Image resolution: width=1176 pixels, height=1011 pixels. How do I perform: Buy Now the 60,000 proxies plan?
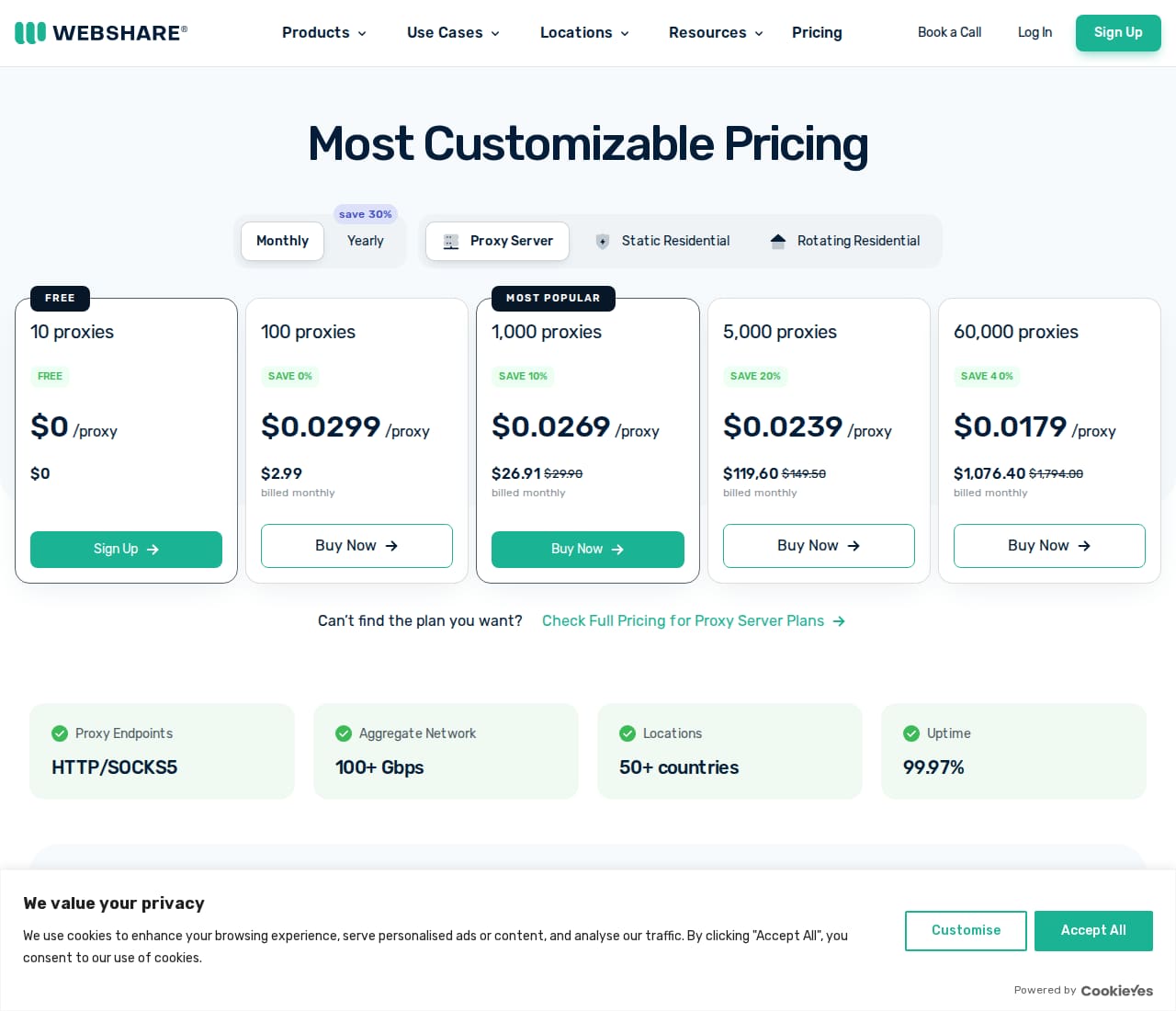click(x=1049, y=546)
